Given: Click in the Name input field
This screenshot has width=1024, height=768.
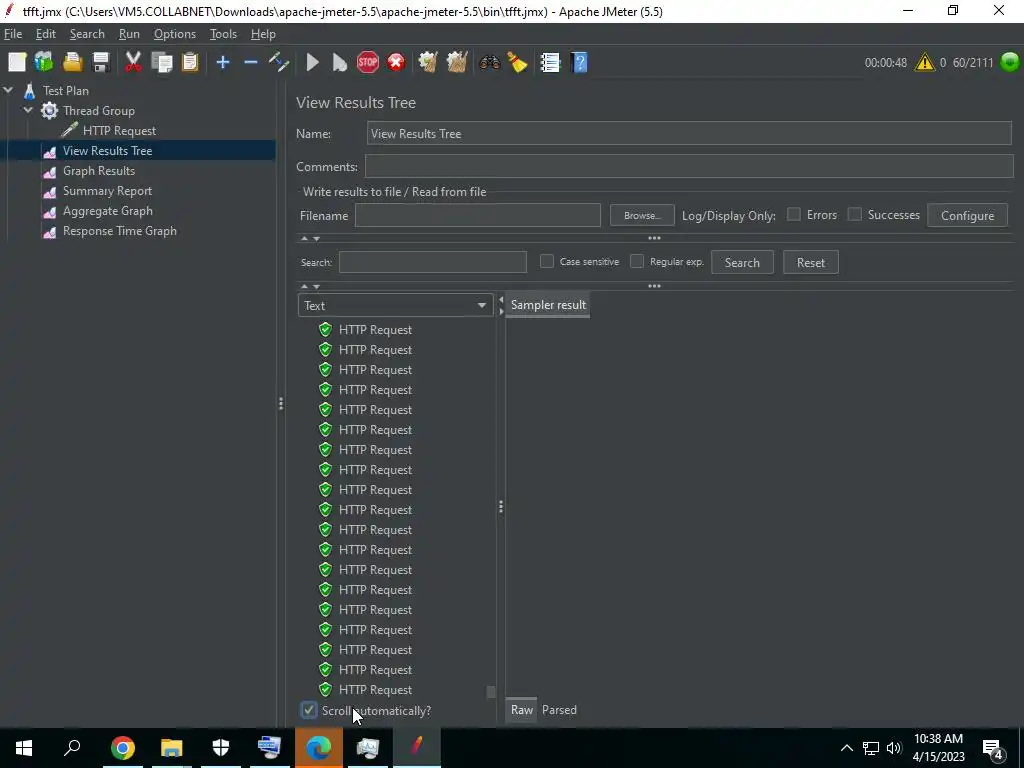Looking at the screenshot, I should coord(689,133).
